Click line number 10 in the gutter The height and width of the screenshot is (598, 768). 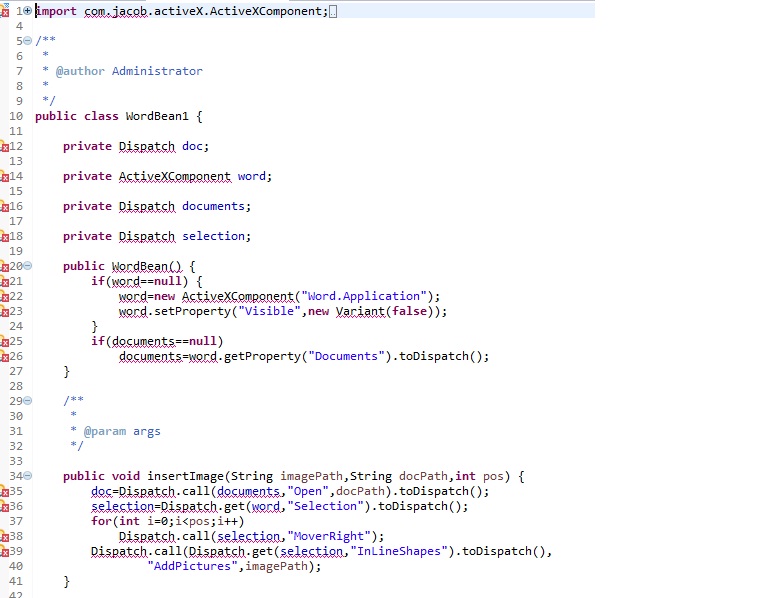tap(16, 116)
